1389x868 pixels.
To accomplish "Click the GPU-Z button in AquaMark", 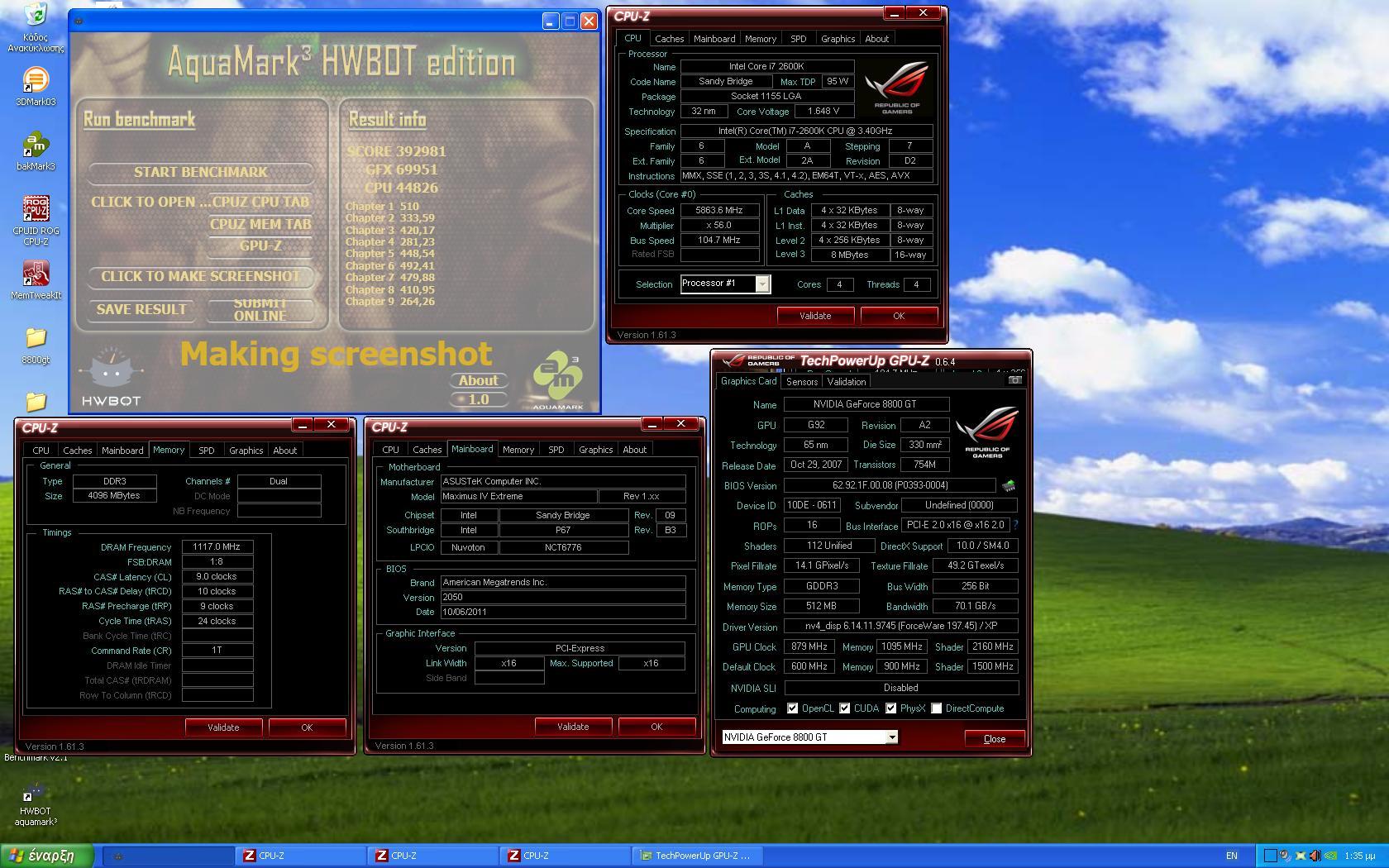I will click(x=260, y=246).
